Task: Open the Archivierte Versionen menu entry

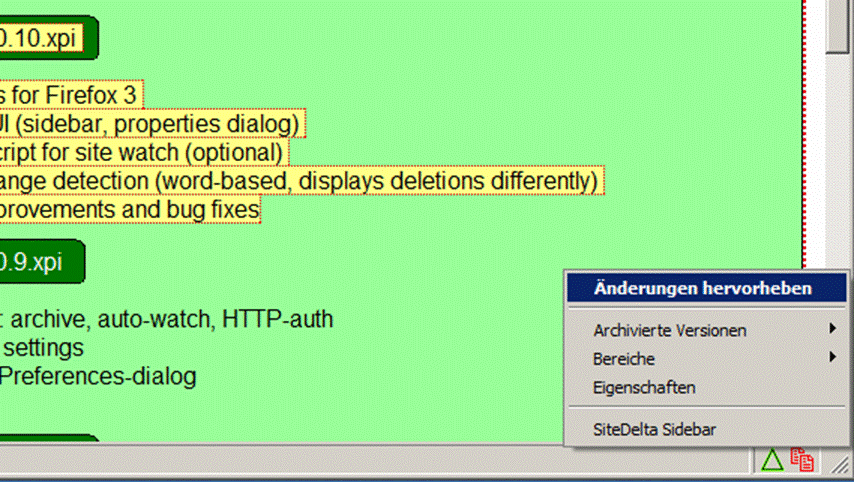Action: [669, 330]
